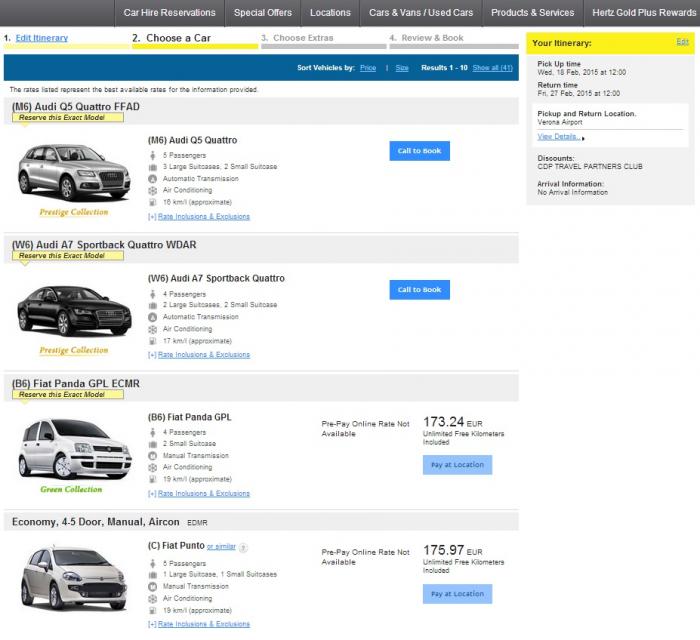Click CDP TRAVEL PARTNERS CLUB discount text
This screenshot has height=640, width=700.
coord(590,166)
